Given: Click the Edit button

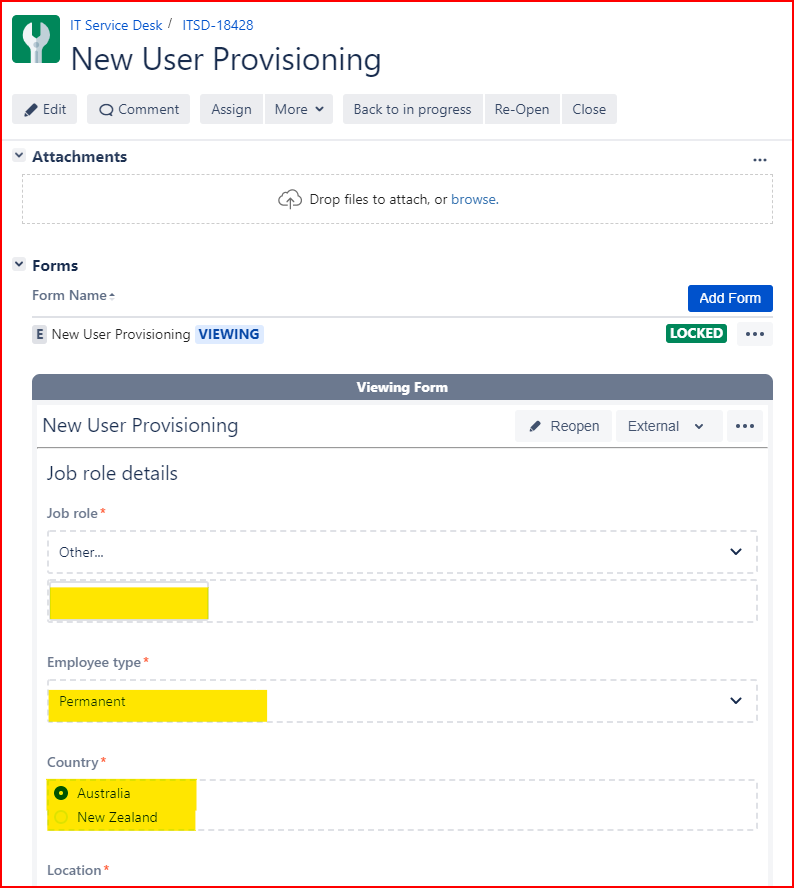Looking at the screenshot, I should click(x=44, y=109).
